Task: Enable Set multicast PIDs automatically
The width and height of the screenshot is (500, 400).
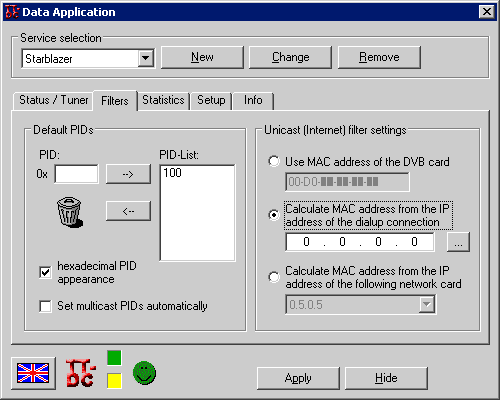Action: 45,306
